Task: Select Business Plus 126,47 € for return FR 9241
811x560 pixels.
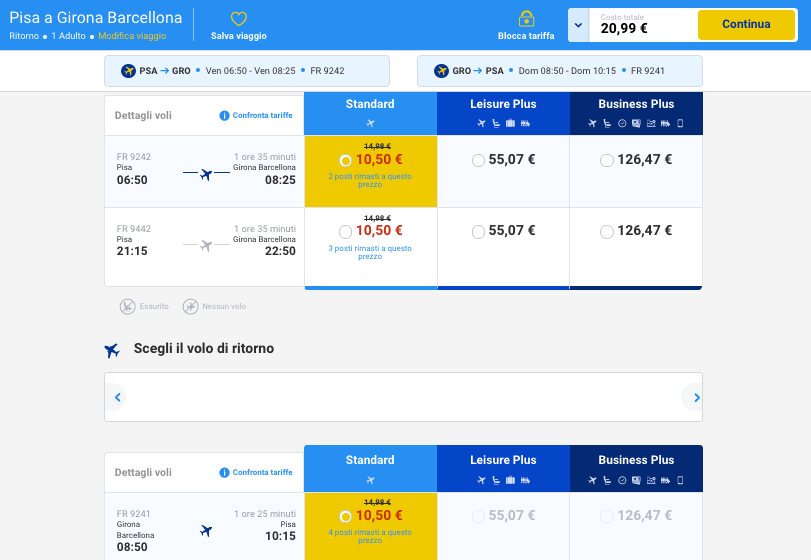Action: click(607, 516)
